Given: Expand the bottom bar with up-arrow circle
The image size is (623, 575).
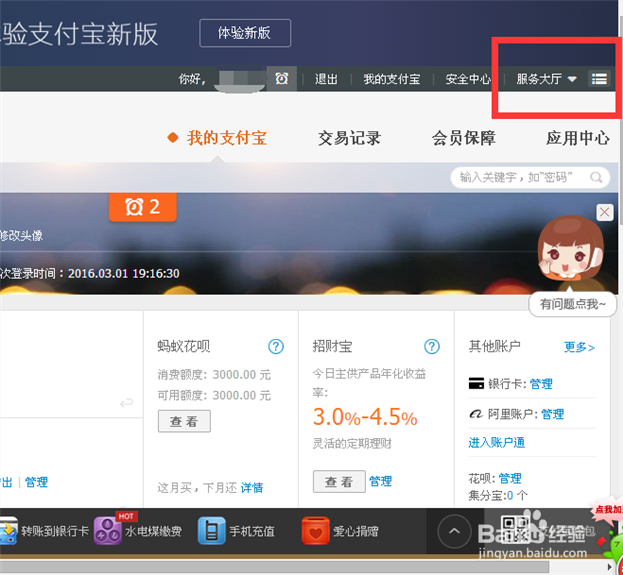Looking at the screenshot, I should [455, 531].
